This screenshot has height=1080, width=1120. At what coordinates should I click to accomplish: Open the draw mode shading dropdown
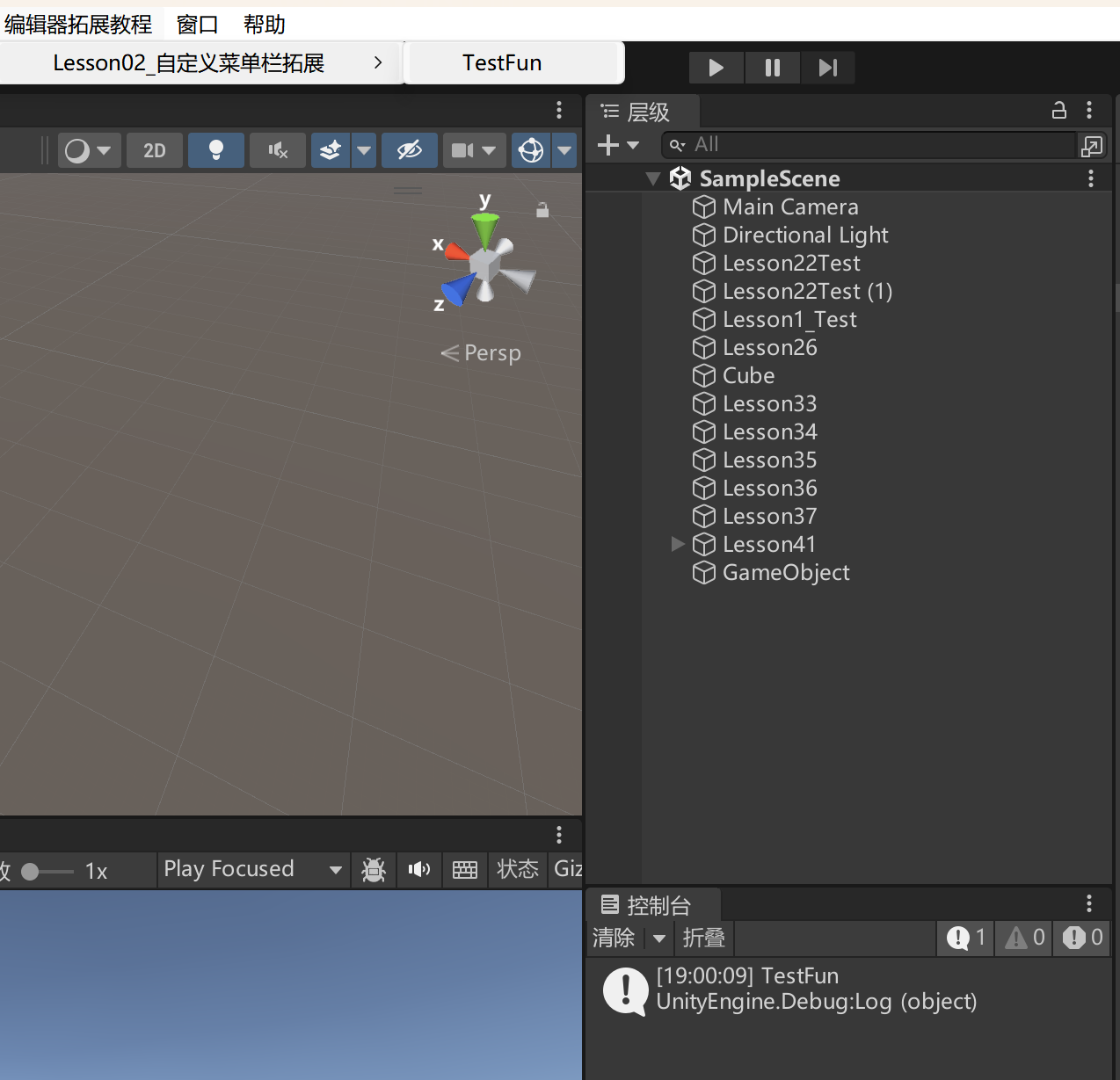[x=88, y=150]
